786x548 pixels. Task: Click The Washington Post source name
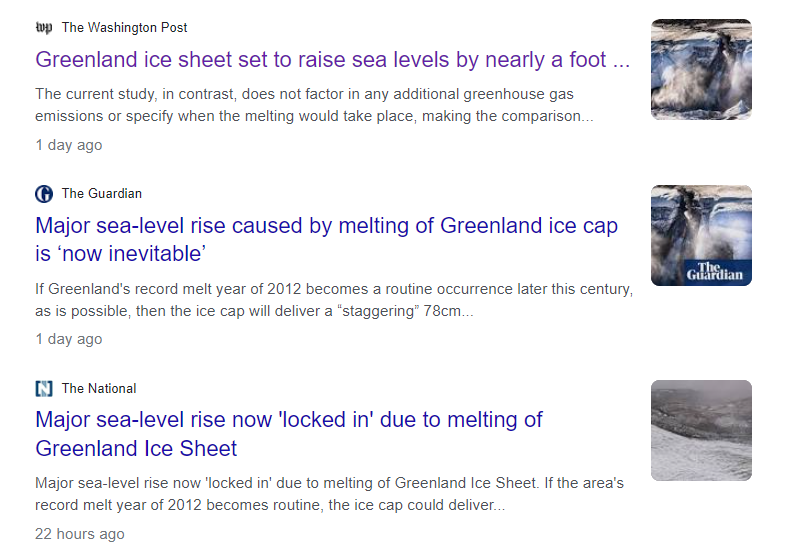click(x=124, y=28)
